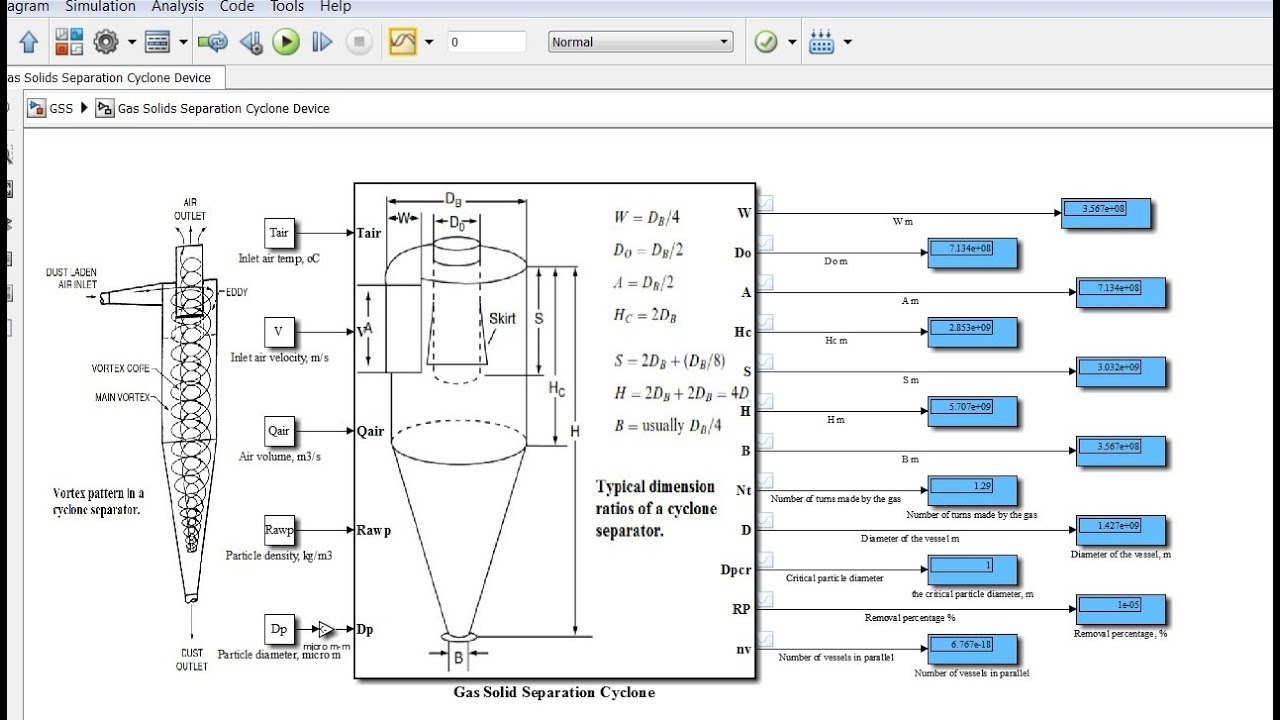Click the Update Diagram icon

pyautogui.click(x=213, y=42)
